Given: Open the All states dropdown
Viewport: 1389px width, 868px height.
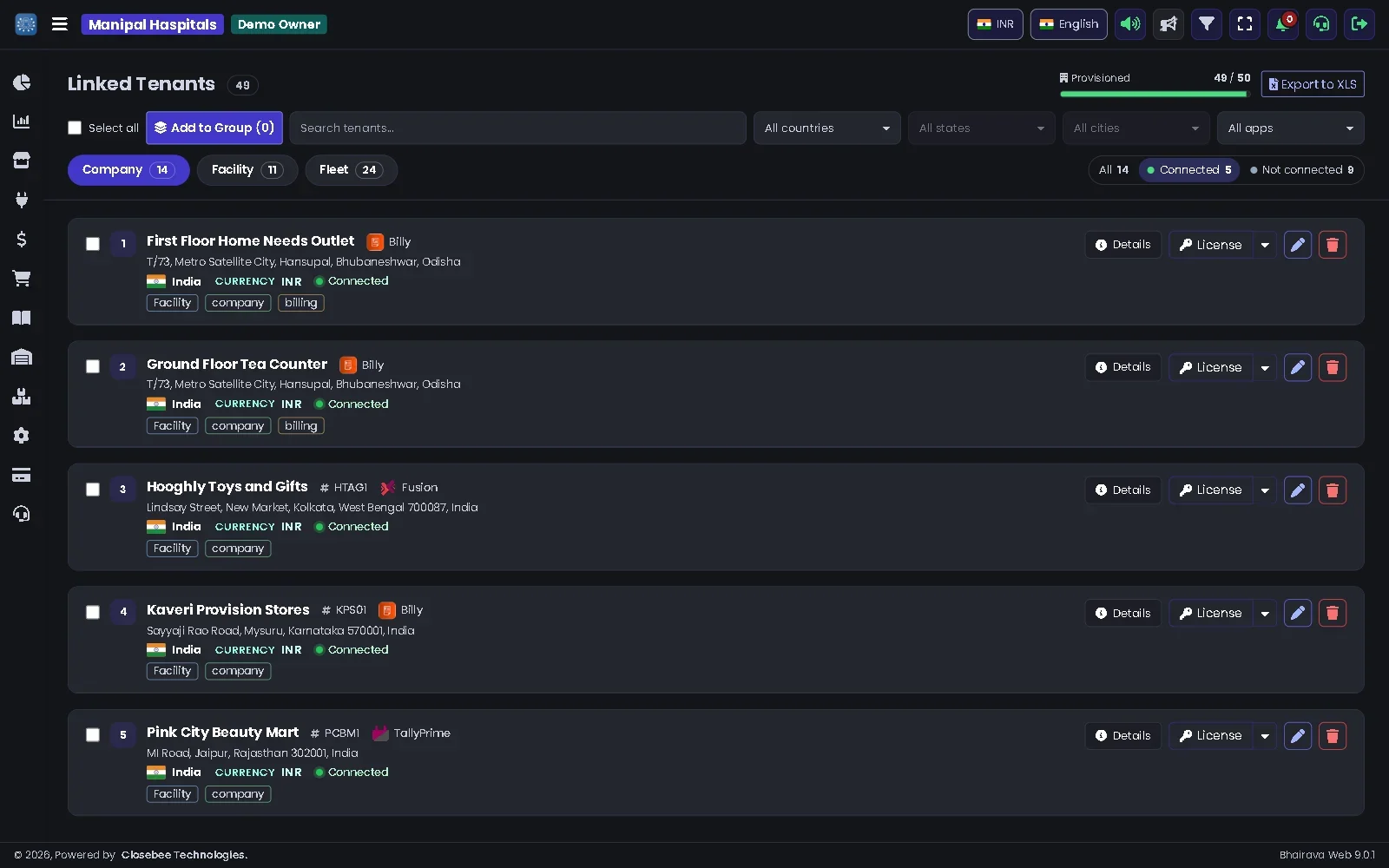Looking at the screenshot, I should click(x=981, y=128).
